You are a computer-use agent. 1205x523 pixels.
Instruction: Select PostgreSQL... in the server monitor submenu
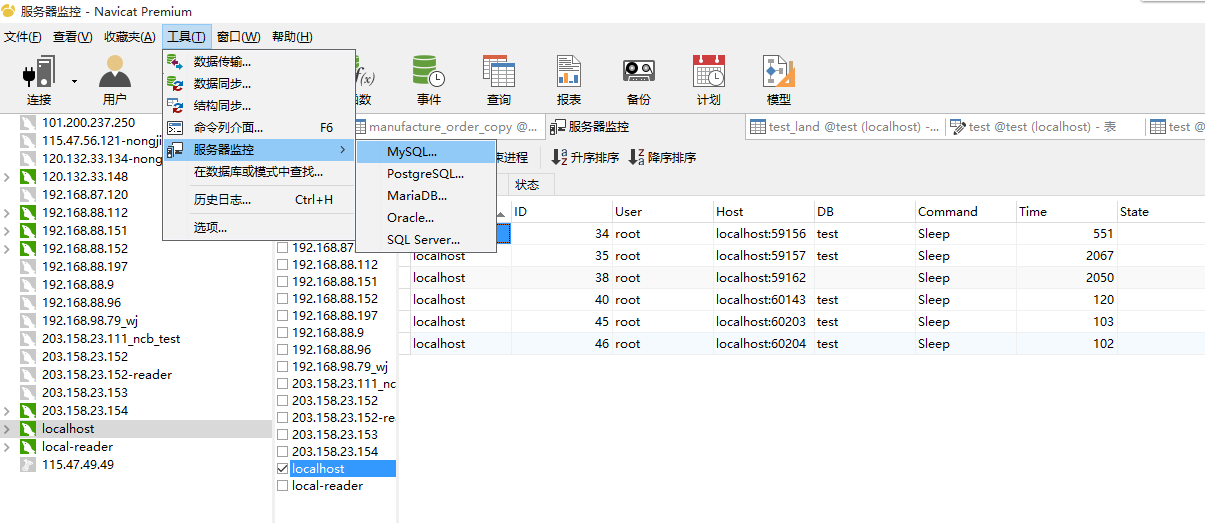426,174
